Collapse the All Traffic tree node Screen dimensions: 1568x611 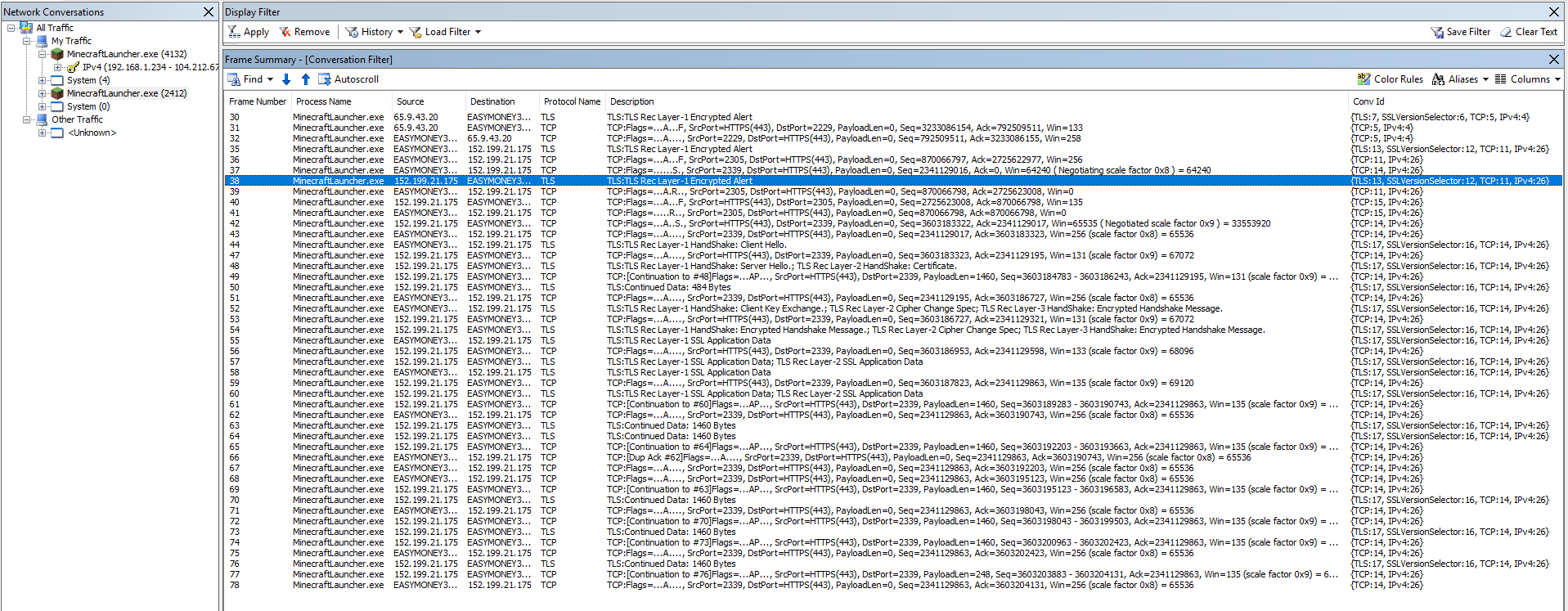pos(11,28)
